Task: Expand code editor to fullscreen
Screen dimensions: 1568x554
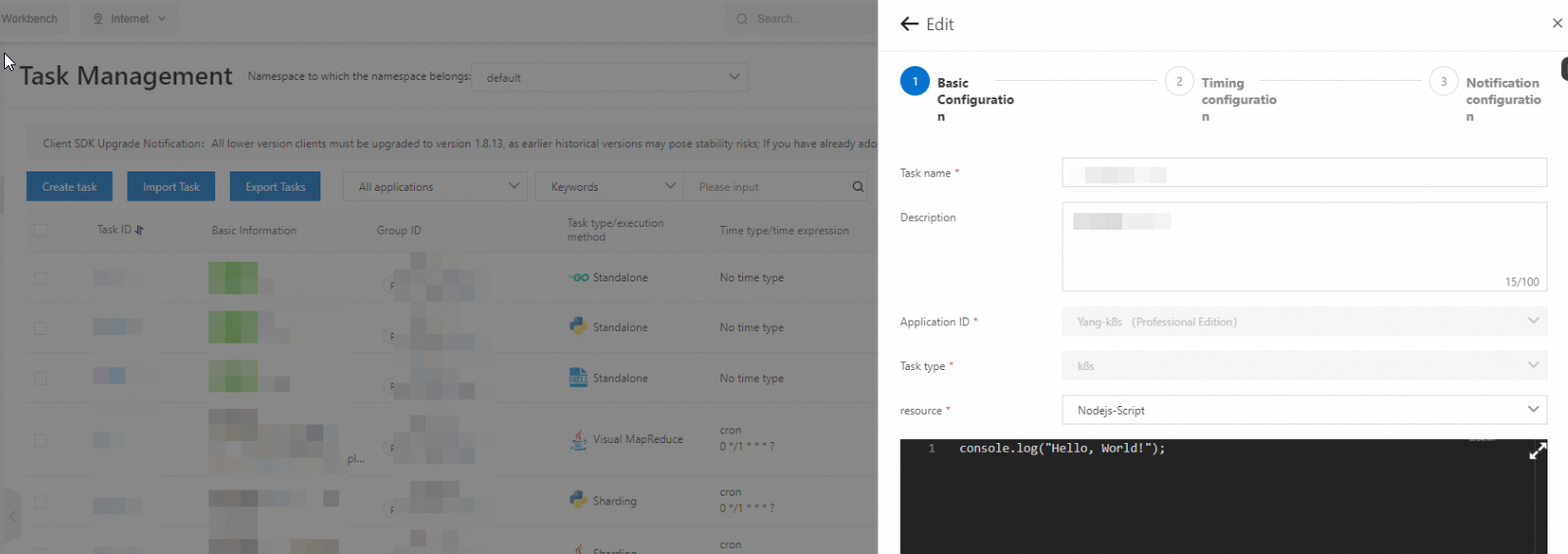Action: click(1538, 451)
